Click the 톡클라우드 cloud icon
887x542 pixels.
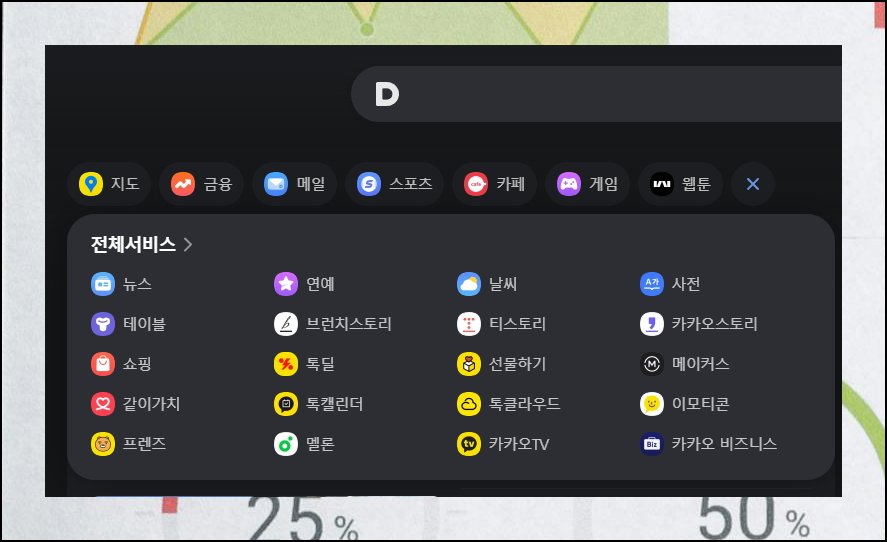pos(469,404)
